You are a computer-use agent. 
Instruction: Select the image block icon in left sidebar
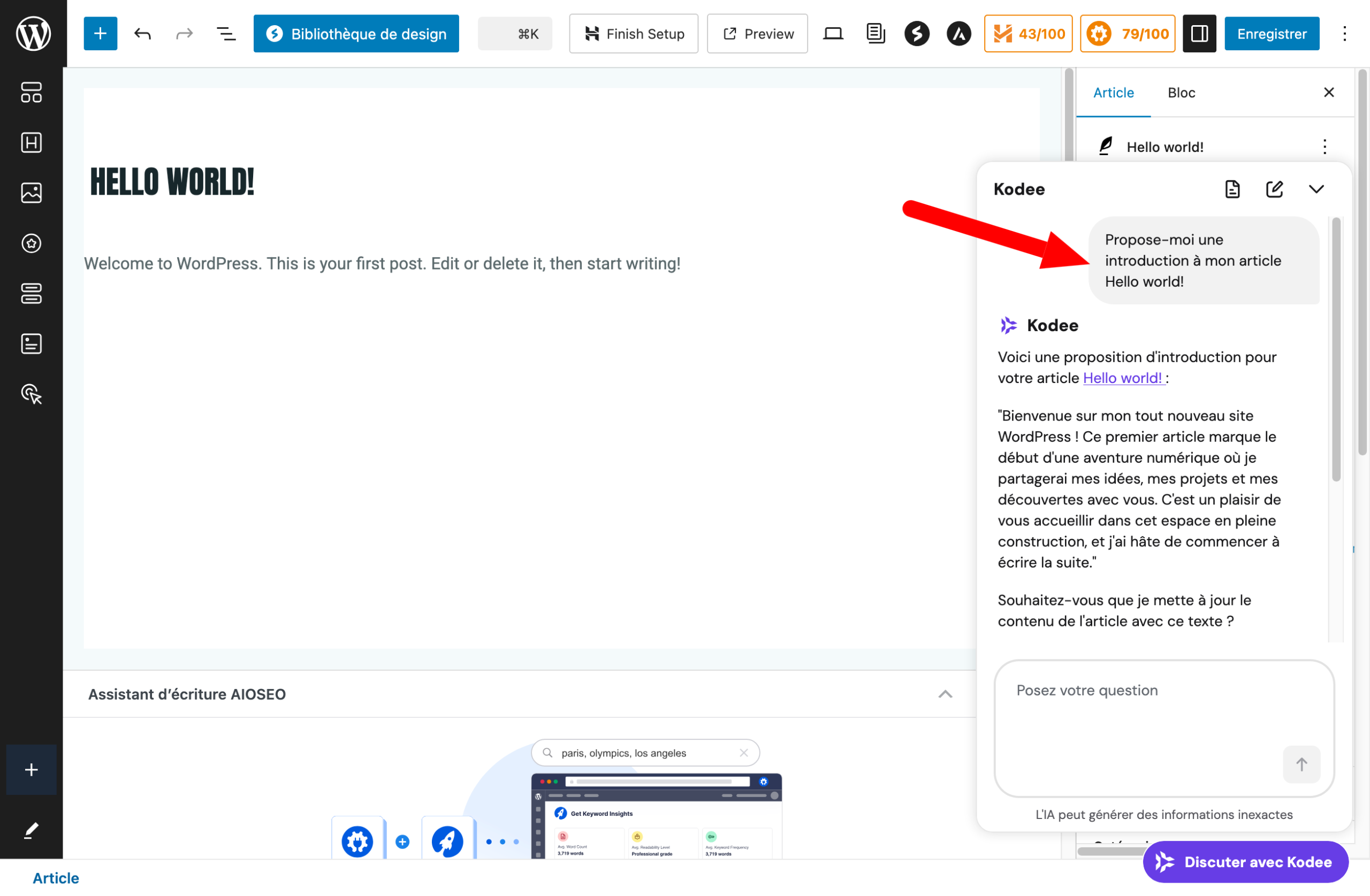pos(31,193)
